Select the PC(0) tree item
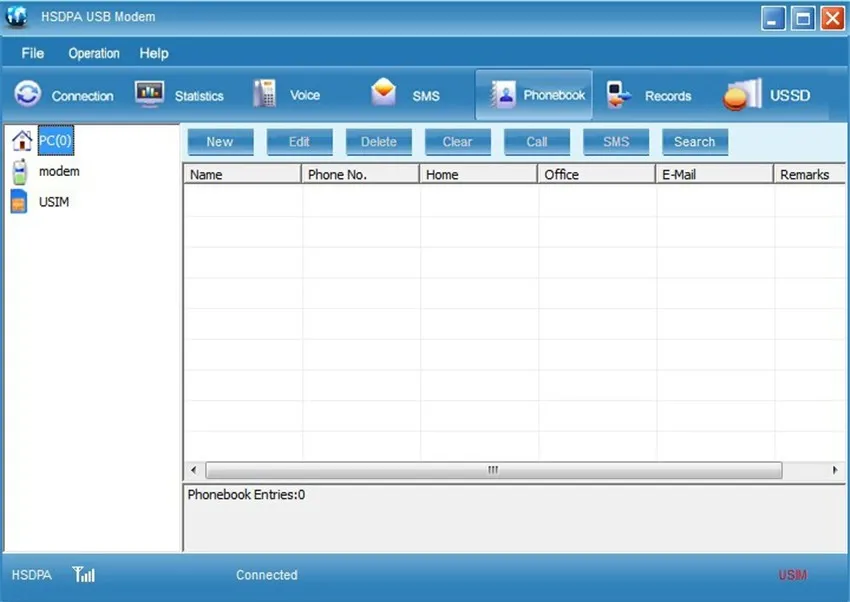Image resolution: width=850 pixels, height=602 pixels. pyautogui.click(x=55, y=141)
